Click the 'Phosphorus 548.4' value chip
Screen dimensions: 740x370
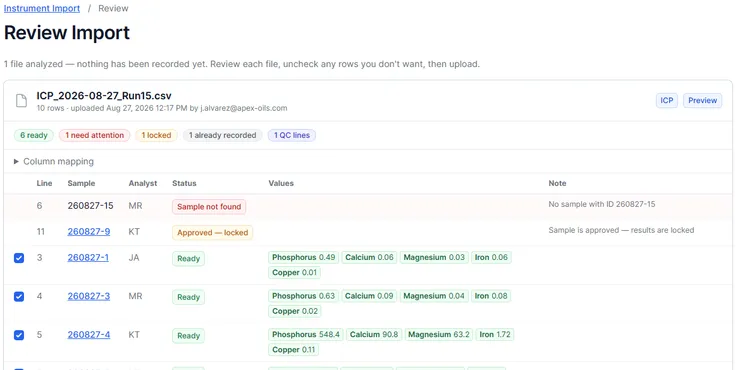point(306,335)
